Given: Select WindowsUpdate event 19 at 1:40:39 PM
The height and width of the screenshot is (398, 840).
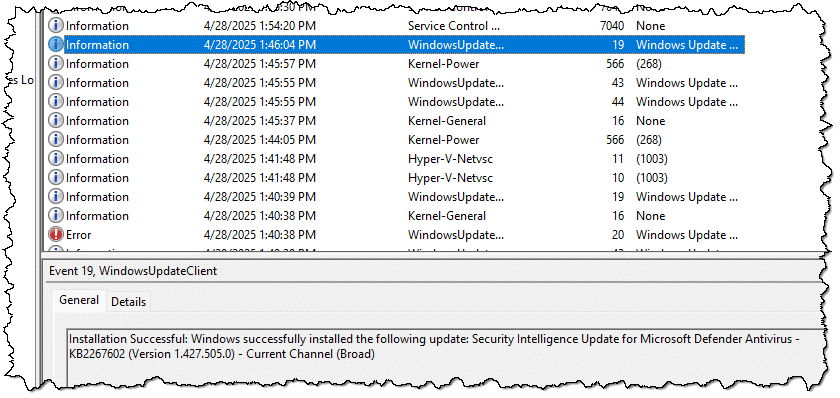Looking at the screenshot, I should pyautogui.click(x=395, y=197).
